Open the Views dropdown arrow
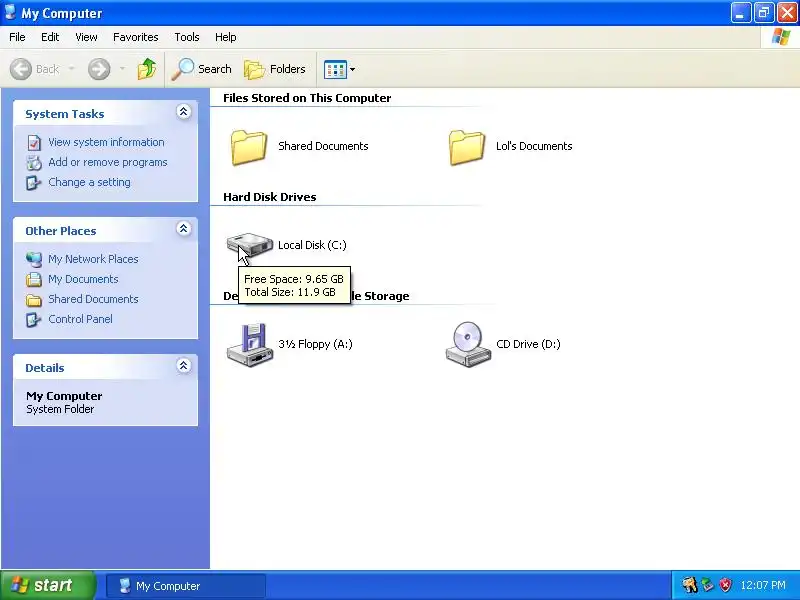The image size is (800, 600). tap(353, 69)
